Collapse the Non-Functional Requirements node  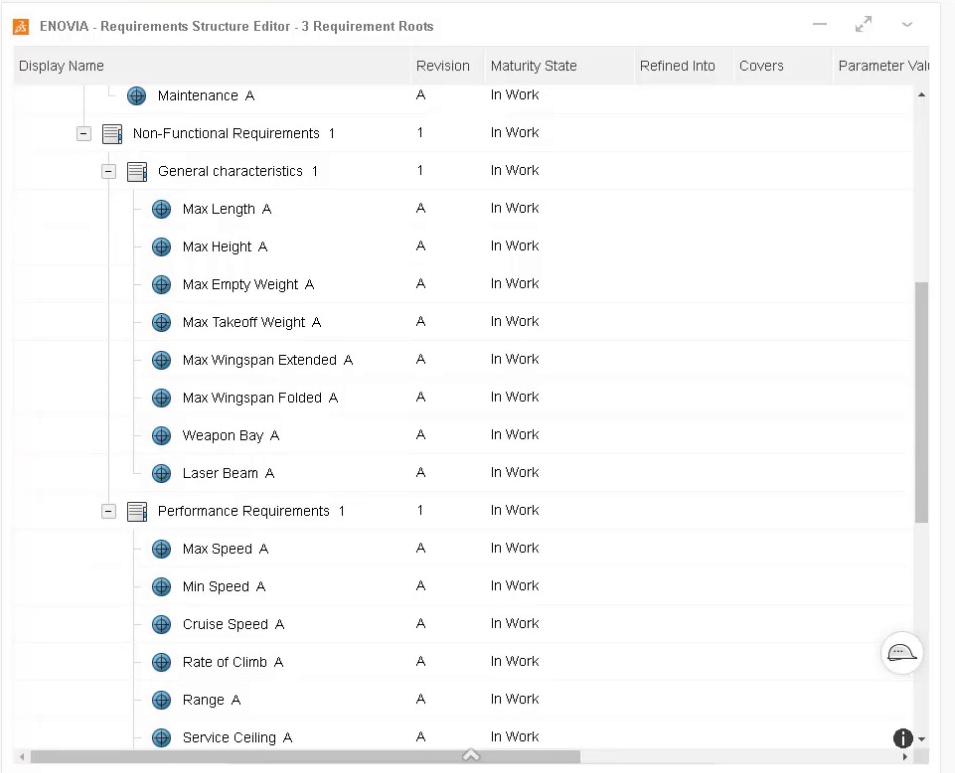click(84, 133)
